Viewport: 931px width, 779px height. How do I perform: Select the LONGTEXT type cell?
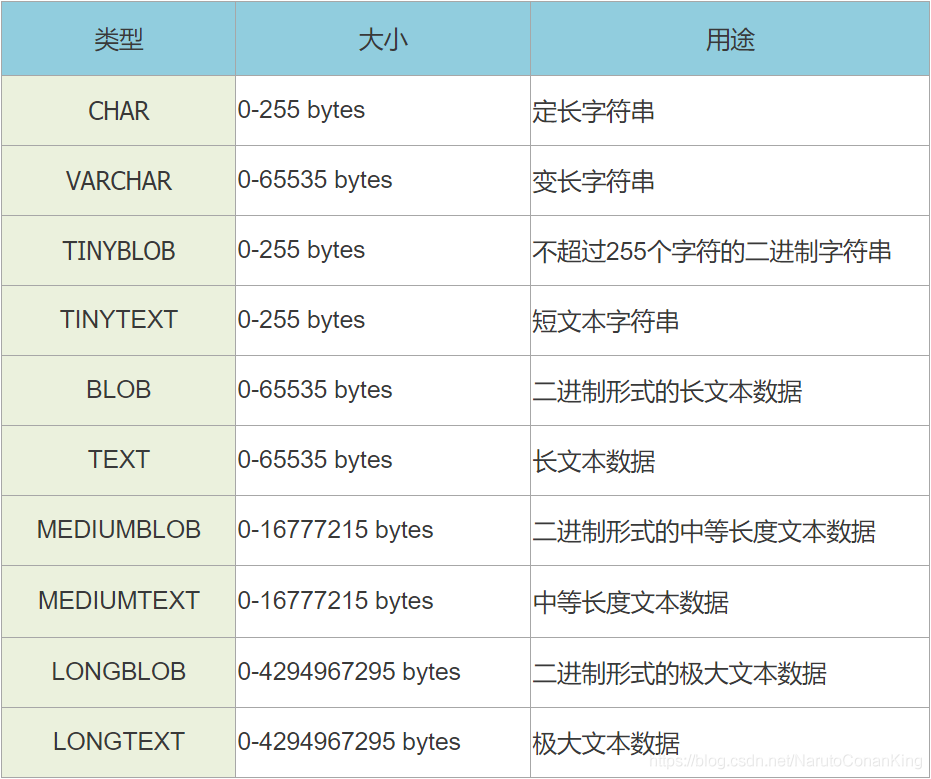tap(119, 741)
